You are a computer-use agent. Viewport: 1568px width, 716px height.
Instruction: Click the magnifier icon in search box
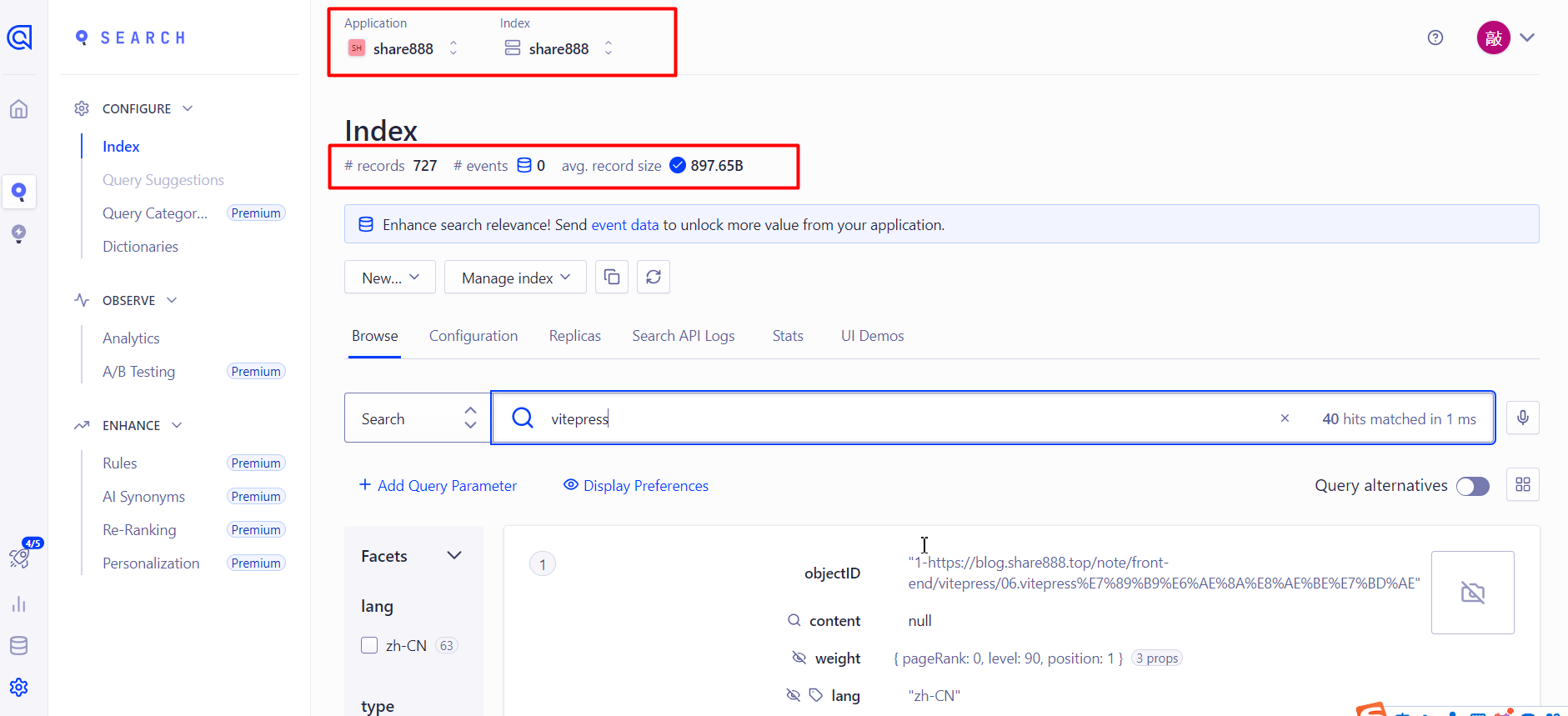523,418
